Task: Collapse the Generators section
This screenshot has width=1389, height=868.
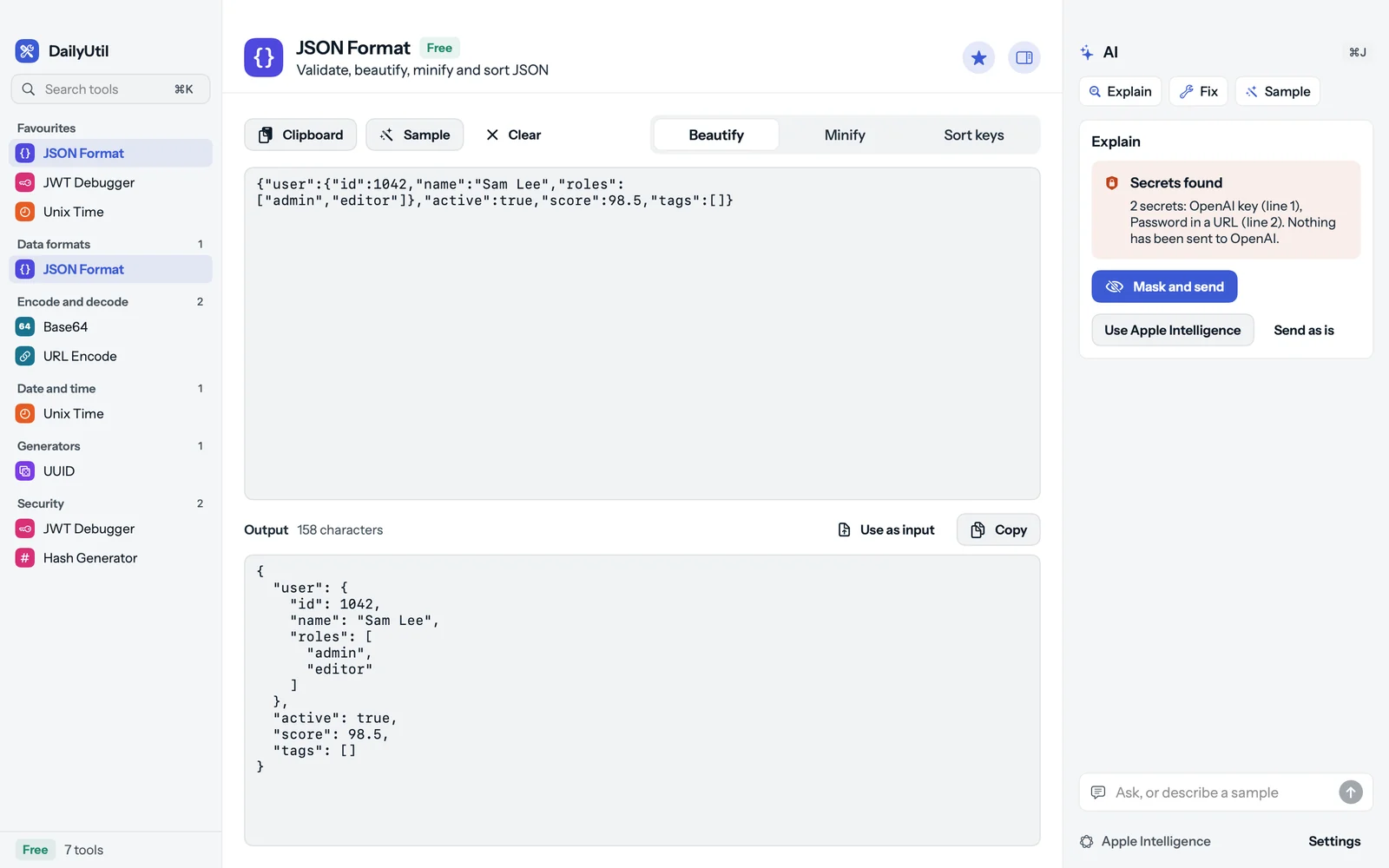Action: pyautogui.click(x=110, y=445)
